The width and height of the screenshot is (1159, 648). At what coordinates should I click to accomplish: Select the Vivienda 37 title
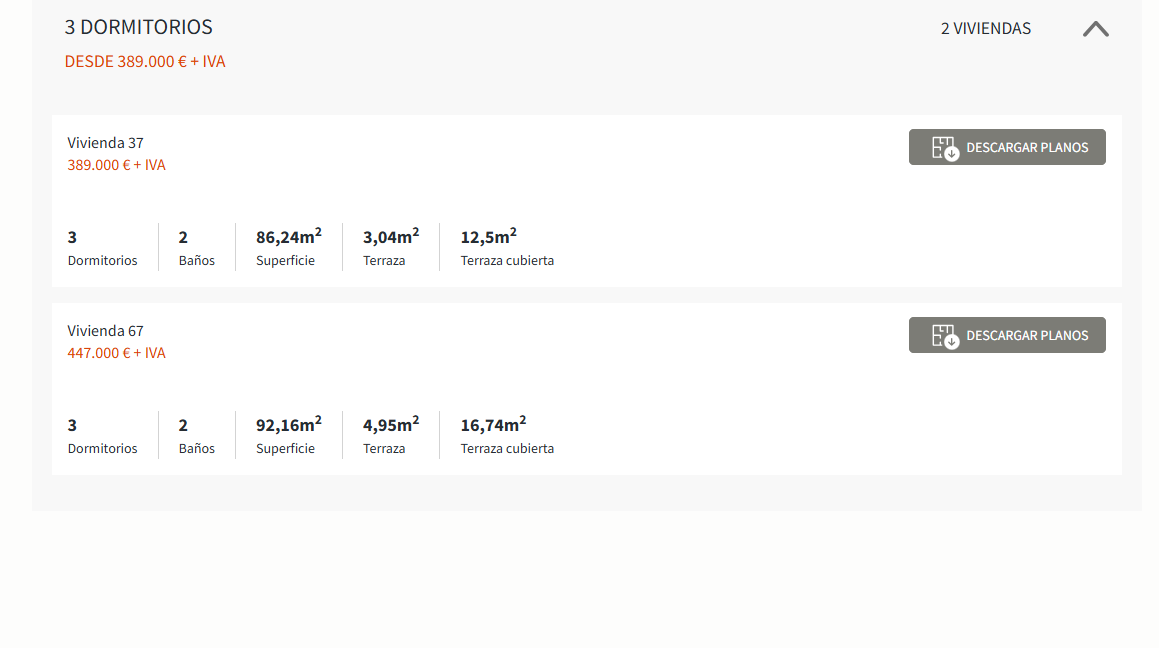(x=105, y=143)
